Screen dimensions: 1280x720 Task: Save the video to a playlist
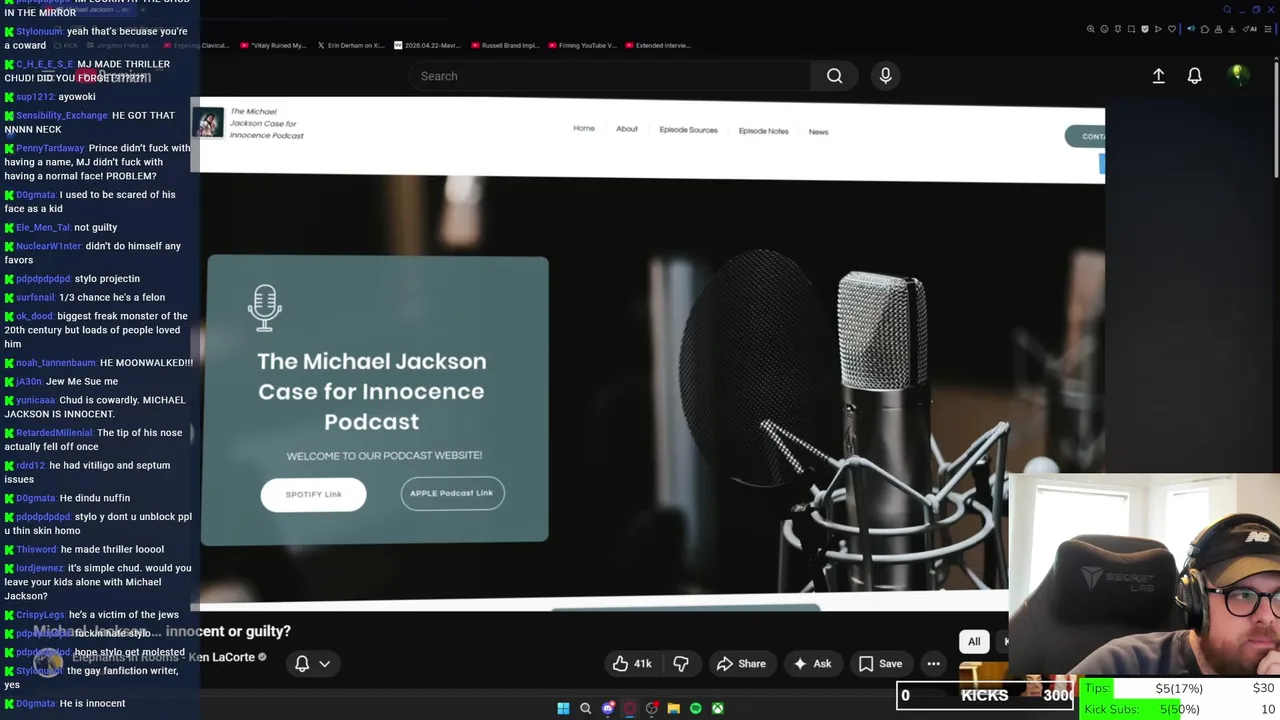coord(880,664)
